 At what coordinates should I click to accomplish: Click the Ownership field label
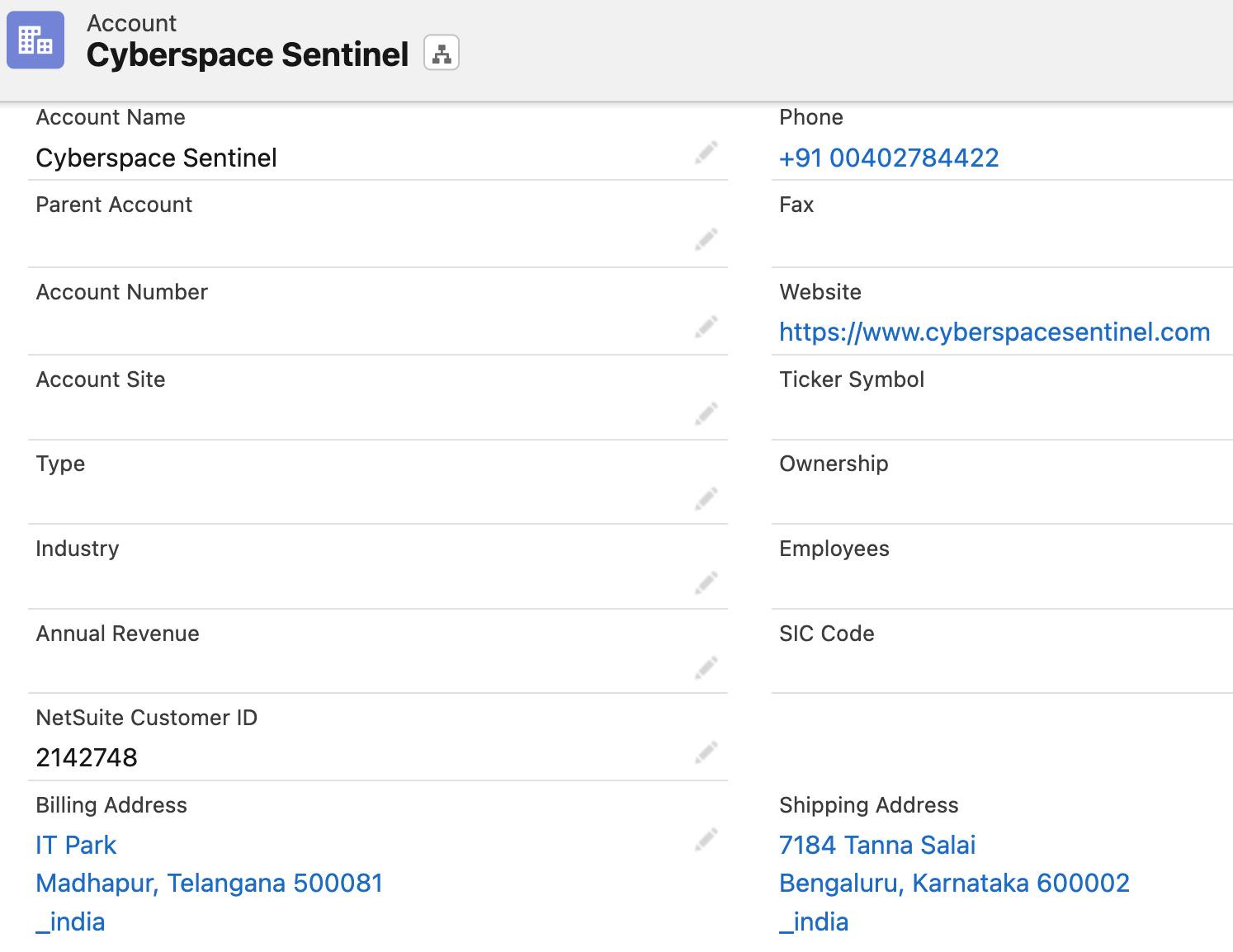(834, 464)
